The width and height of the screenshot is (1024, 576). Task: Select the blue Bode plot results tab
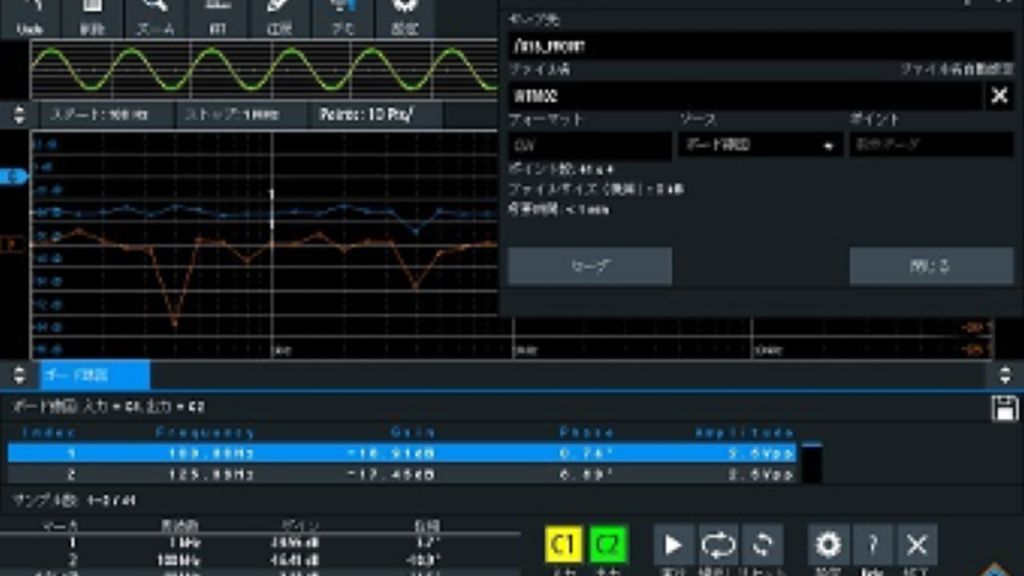point(94,375)
